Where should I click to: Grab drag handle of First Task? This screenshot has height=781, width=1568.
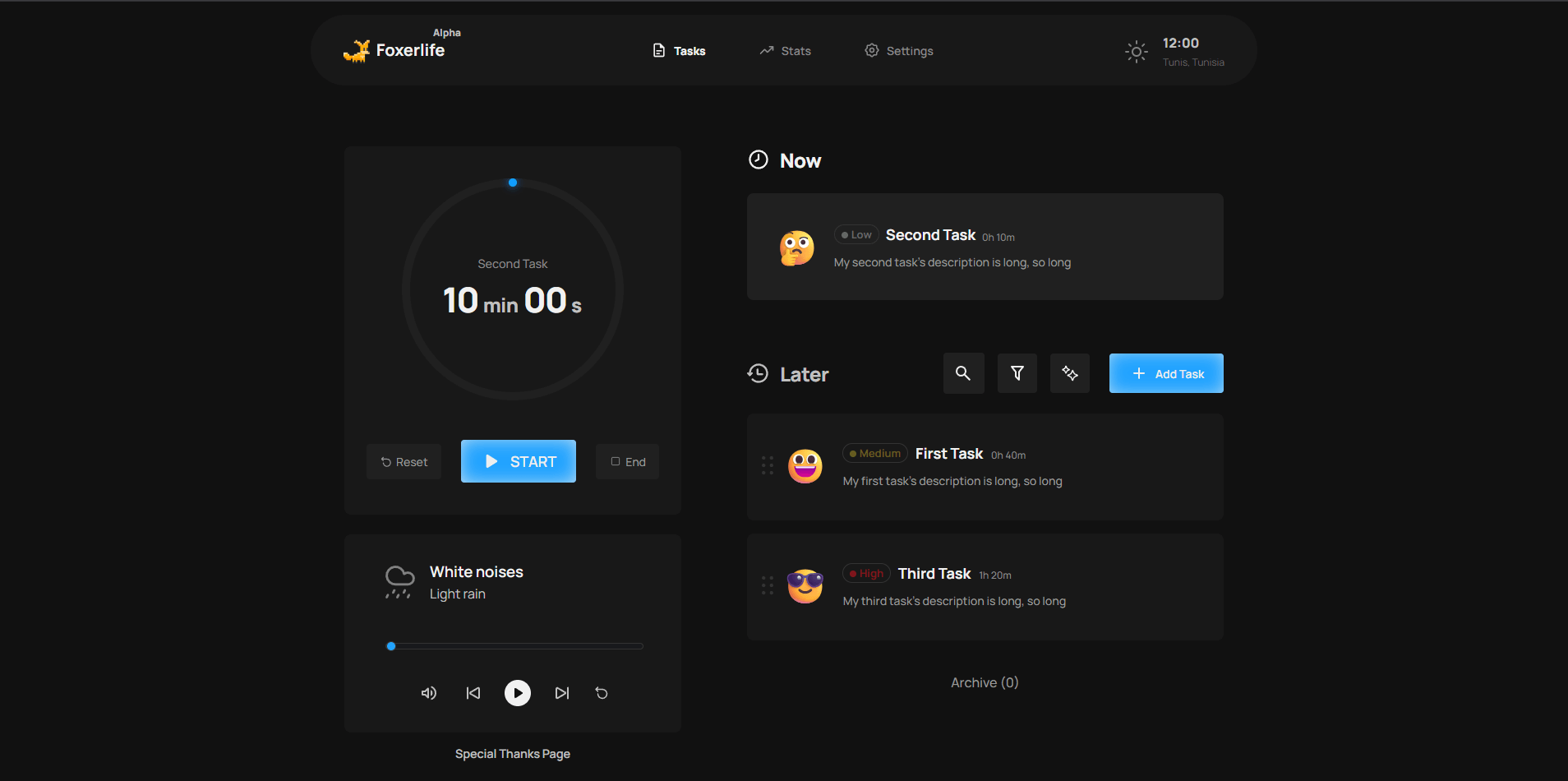pyautogui.click(x=768, y=465)
